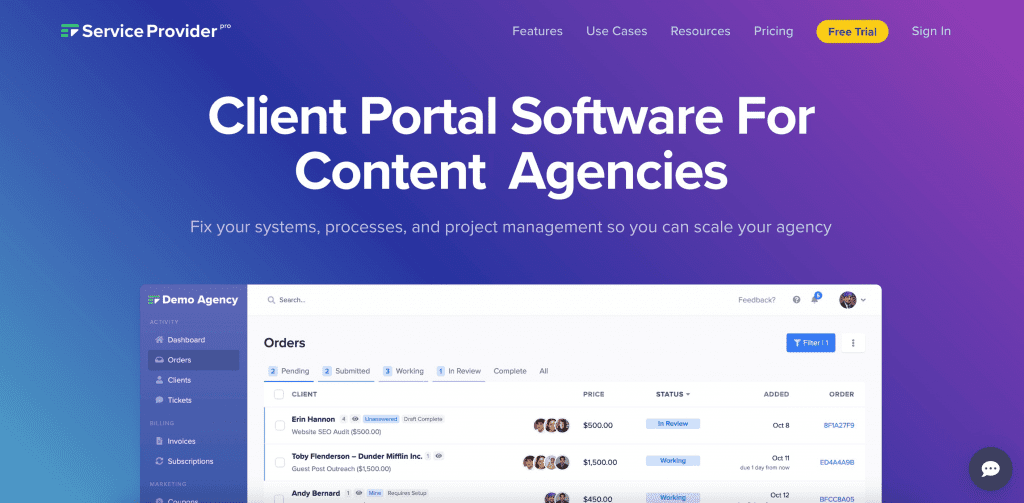Open the Features menu in top navigation
Screen dimensions: 1024x503
[537, 31]
